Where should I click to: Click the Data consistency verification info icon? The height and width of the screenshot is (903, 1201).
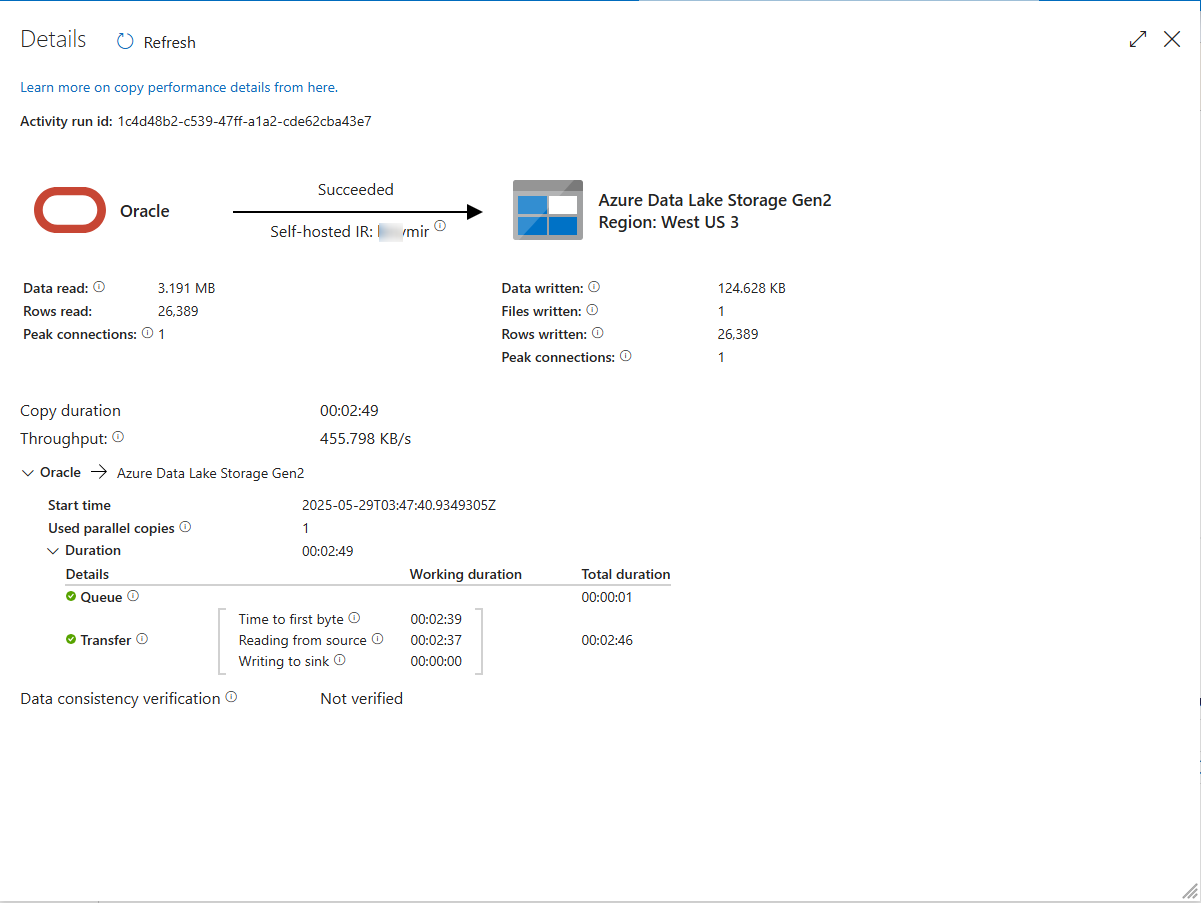(x=231, y=697)
